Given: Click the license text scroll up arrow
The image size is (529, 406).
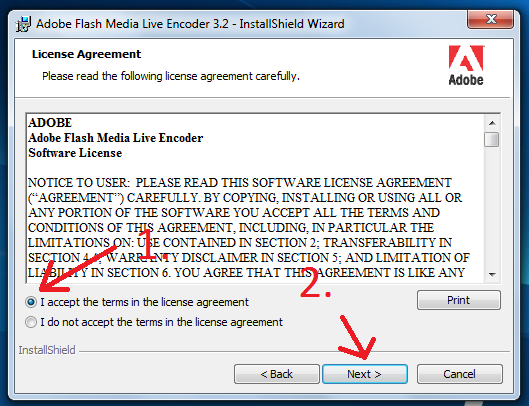Looking at the screenshot, I should coord(492,123).
